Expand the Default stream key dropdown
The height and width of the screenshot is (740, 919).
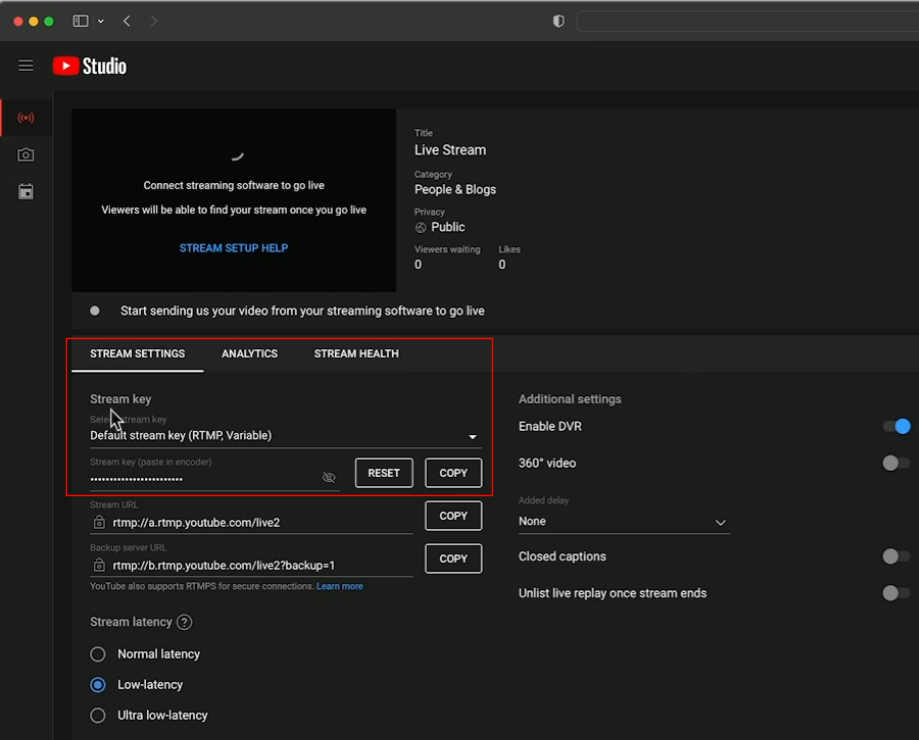(285, 436)
